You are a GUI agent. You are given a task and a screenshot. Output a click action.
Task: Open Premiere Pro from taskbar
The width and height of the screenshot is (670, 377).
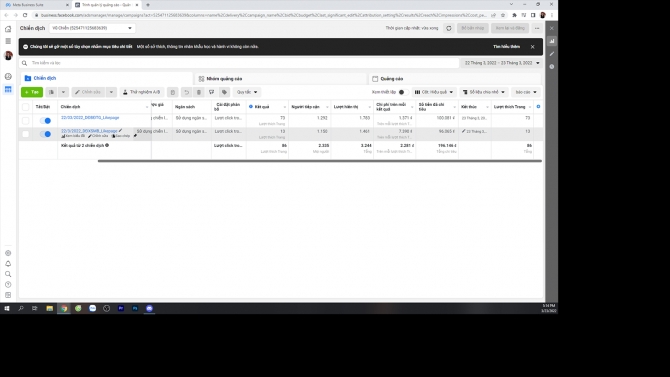[121, 308]
